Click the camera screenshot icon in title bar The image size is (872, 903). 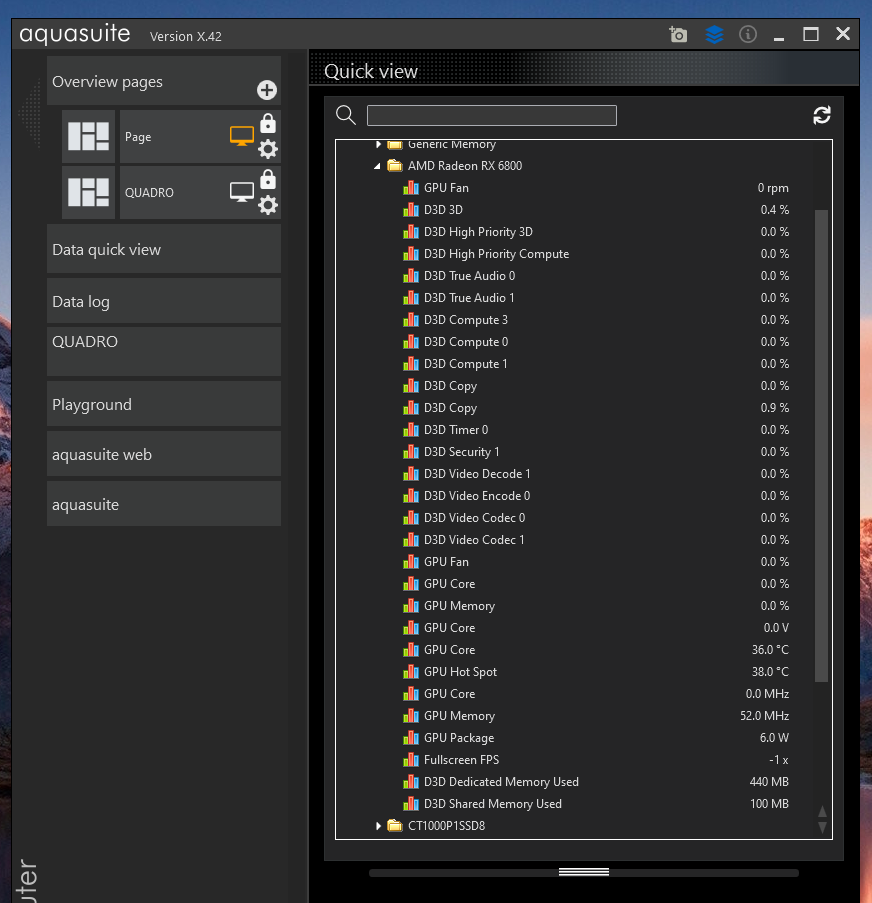tap(678, 34)
